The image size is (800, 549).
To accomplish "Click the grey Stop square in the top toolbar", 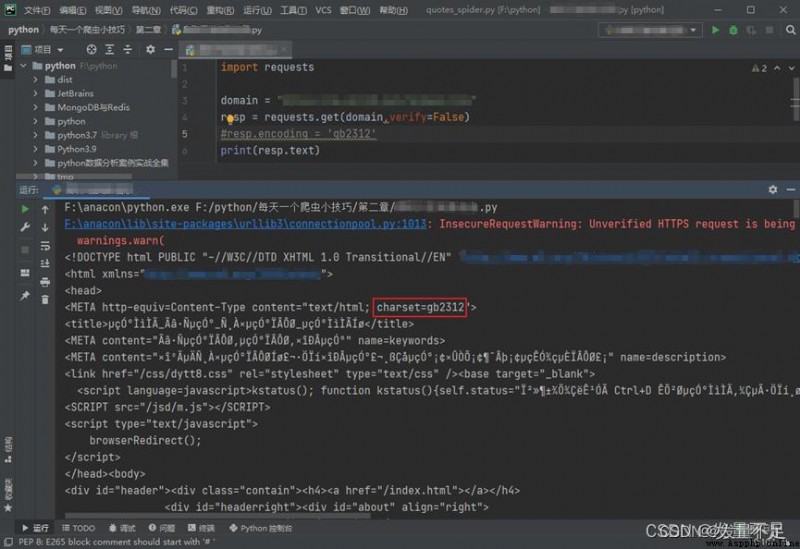I will click(x=769, y=30).
